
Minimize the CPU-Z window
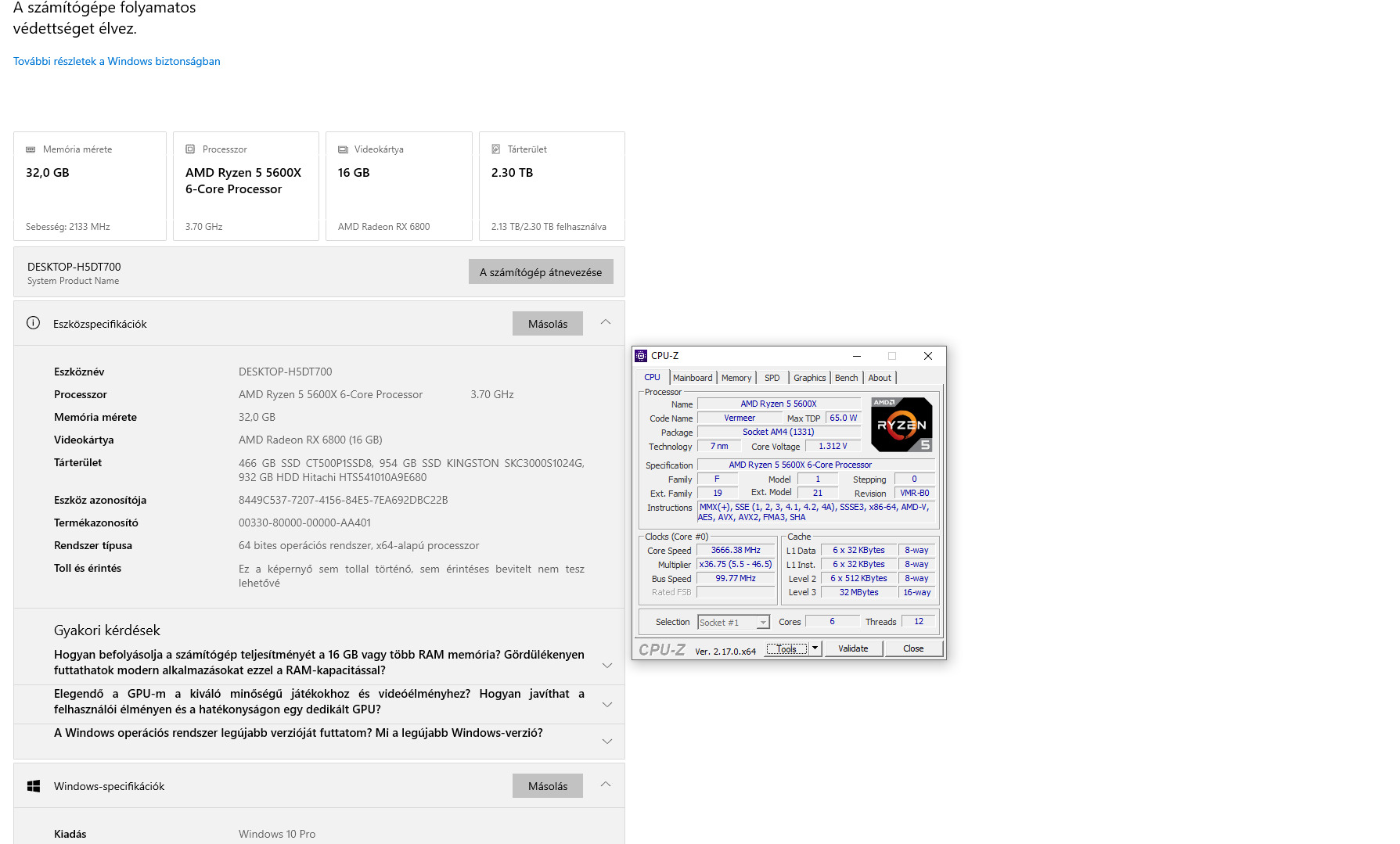(857, 356)
